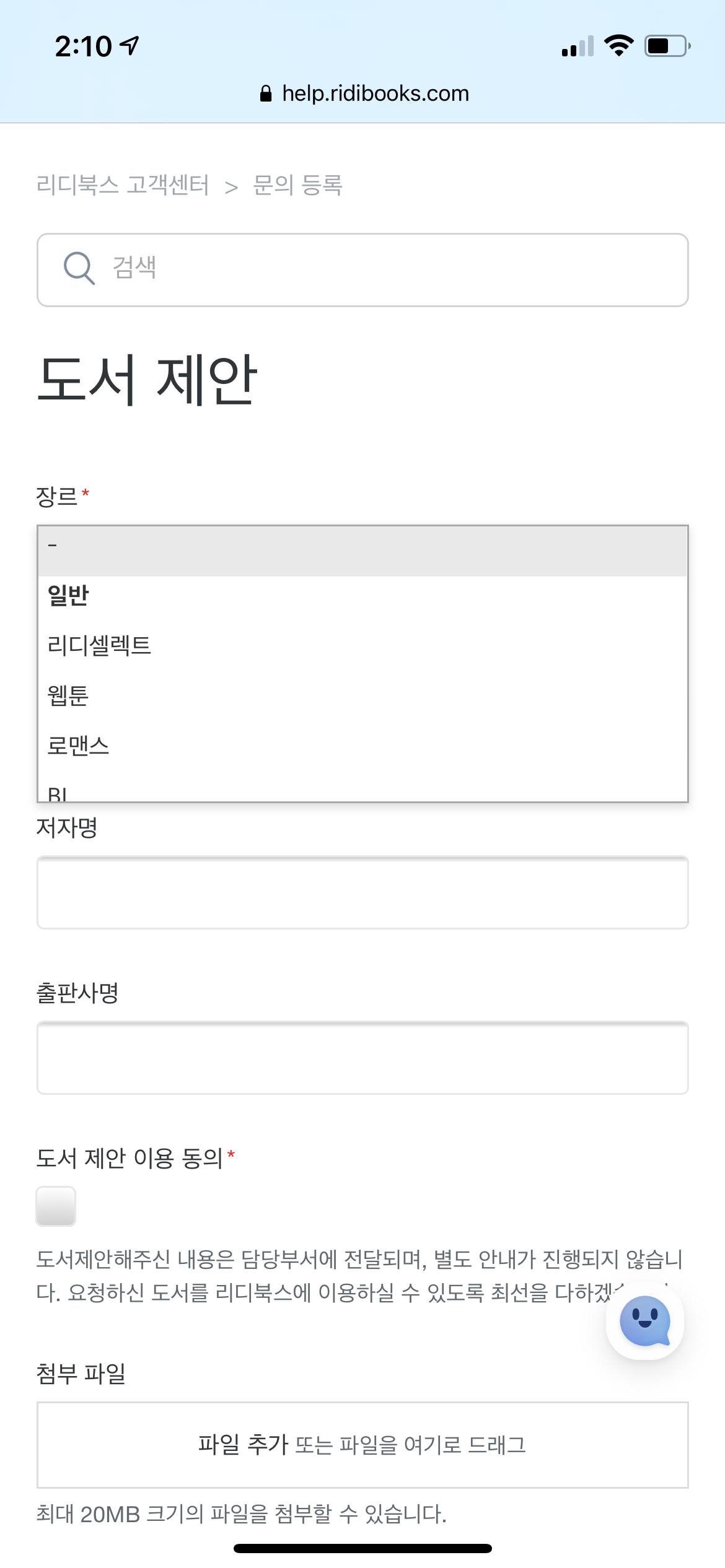Tap the lock icon beside URL
725x1568 pixels.
pyautogui.click(x=266, y=94)
